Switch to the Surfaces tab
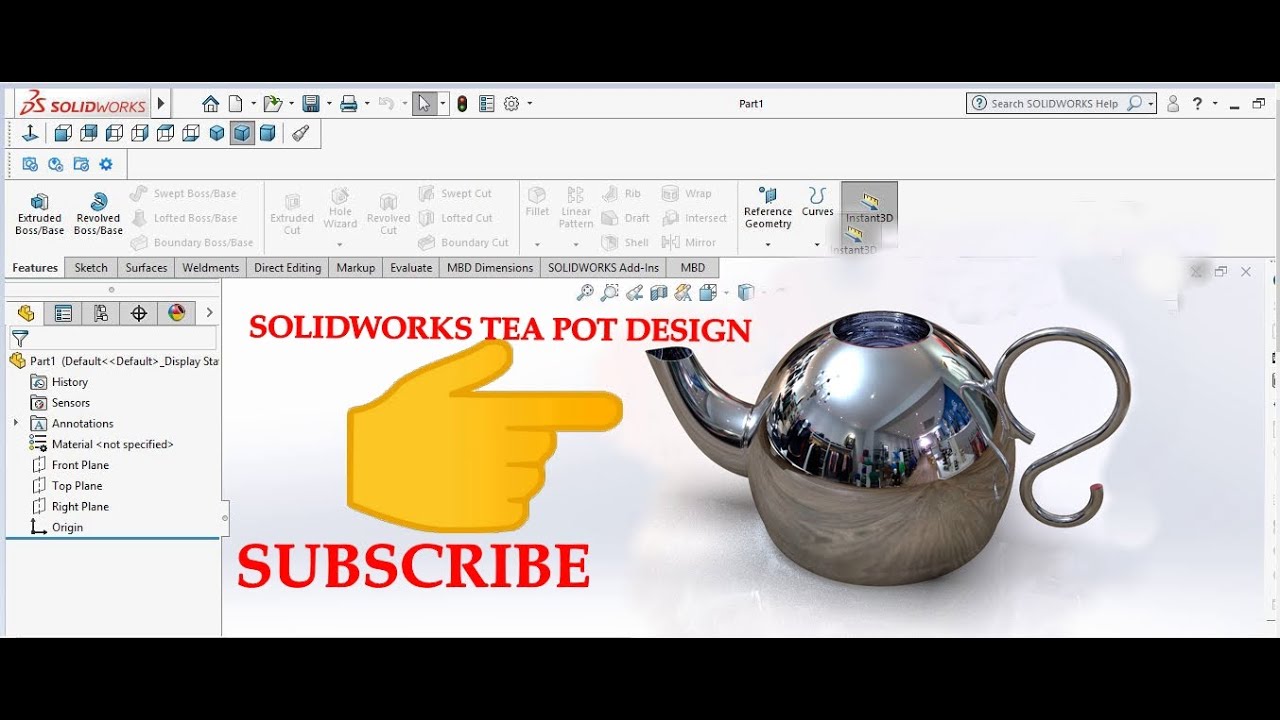The image size is (1280, 720). (146, 268)
